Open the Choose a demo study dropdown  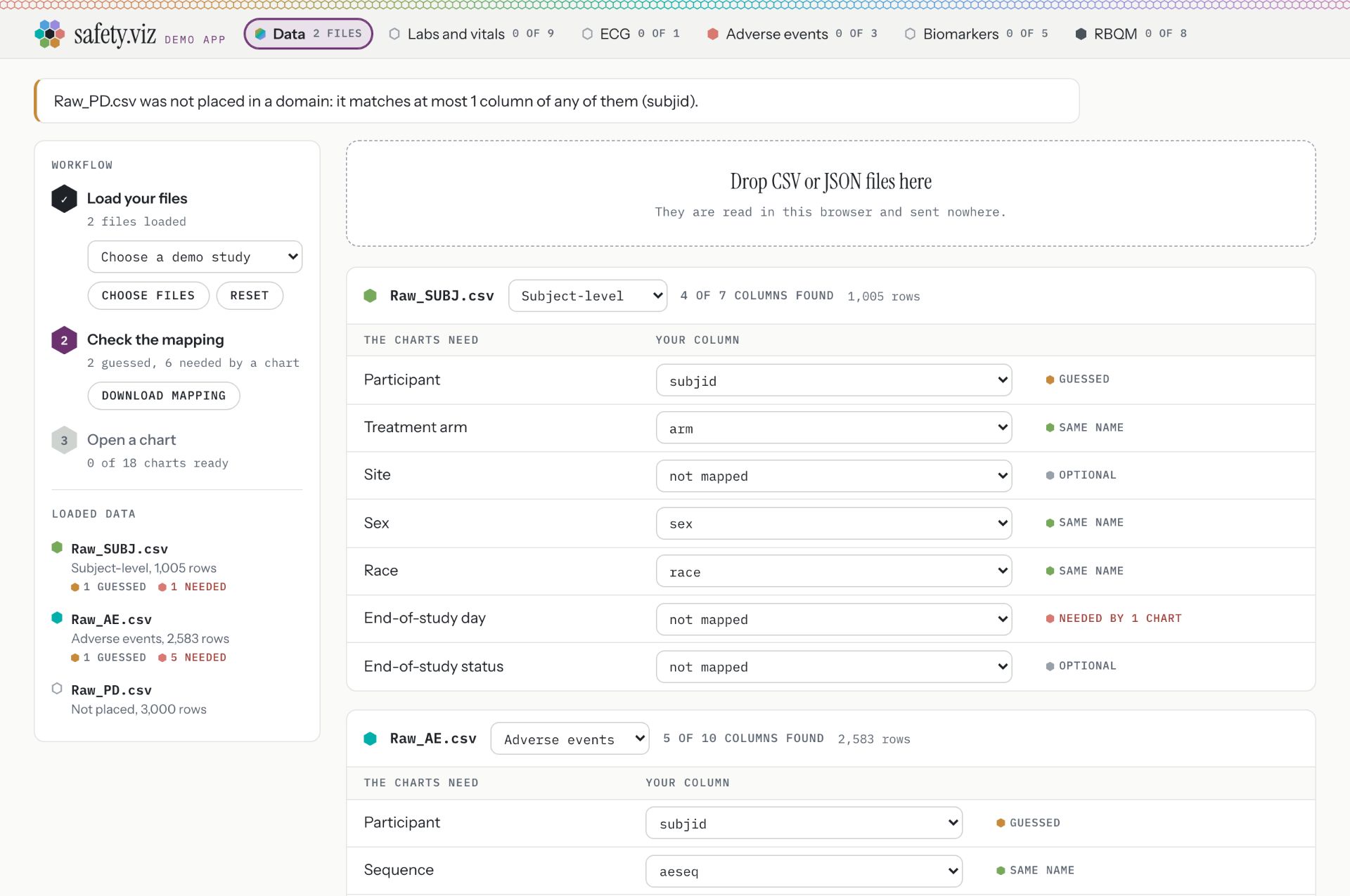pyautogui.click(x=195, y=257)
